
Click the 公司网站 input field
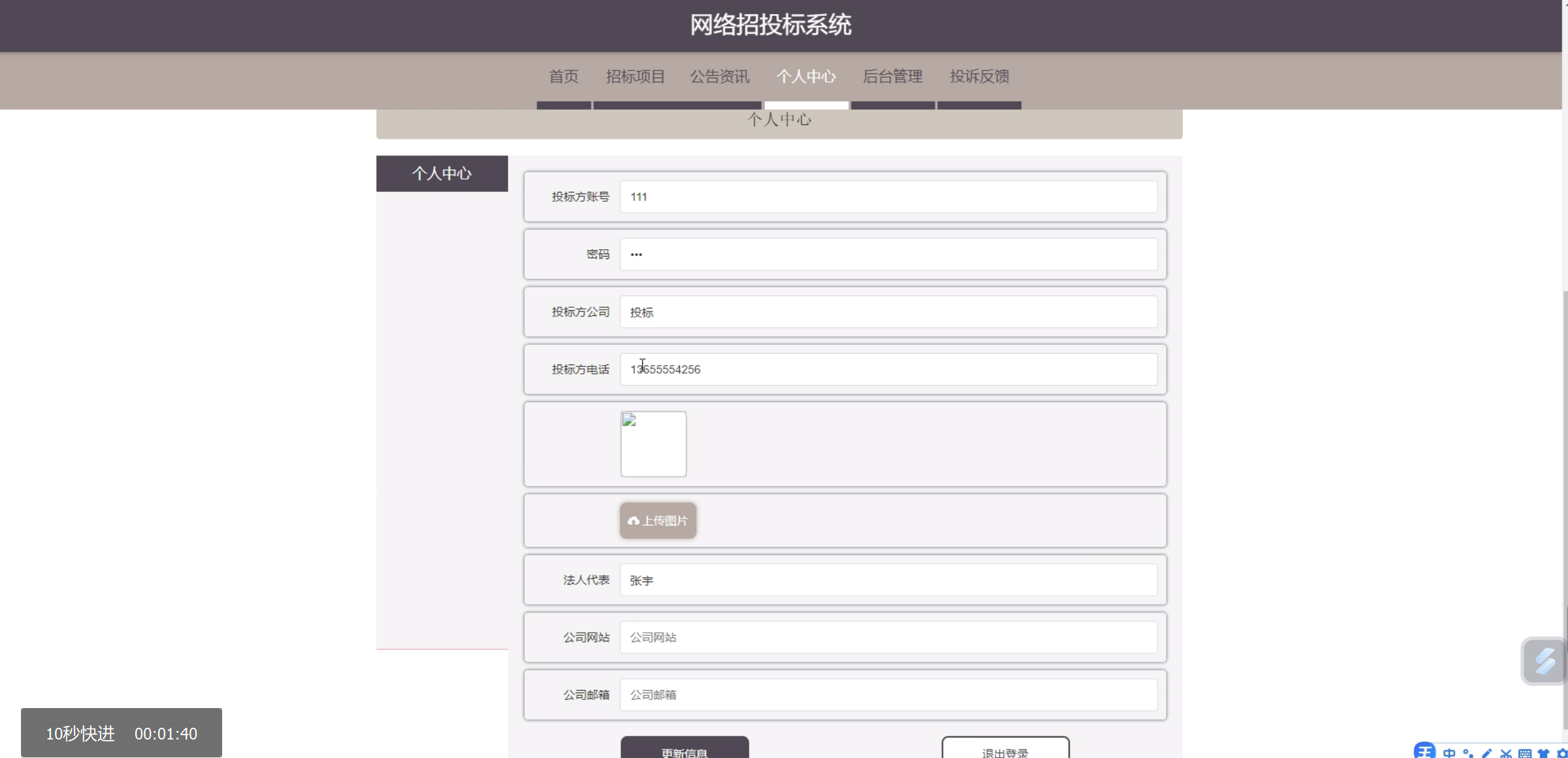click(x=888, y=637)
